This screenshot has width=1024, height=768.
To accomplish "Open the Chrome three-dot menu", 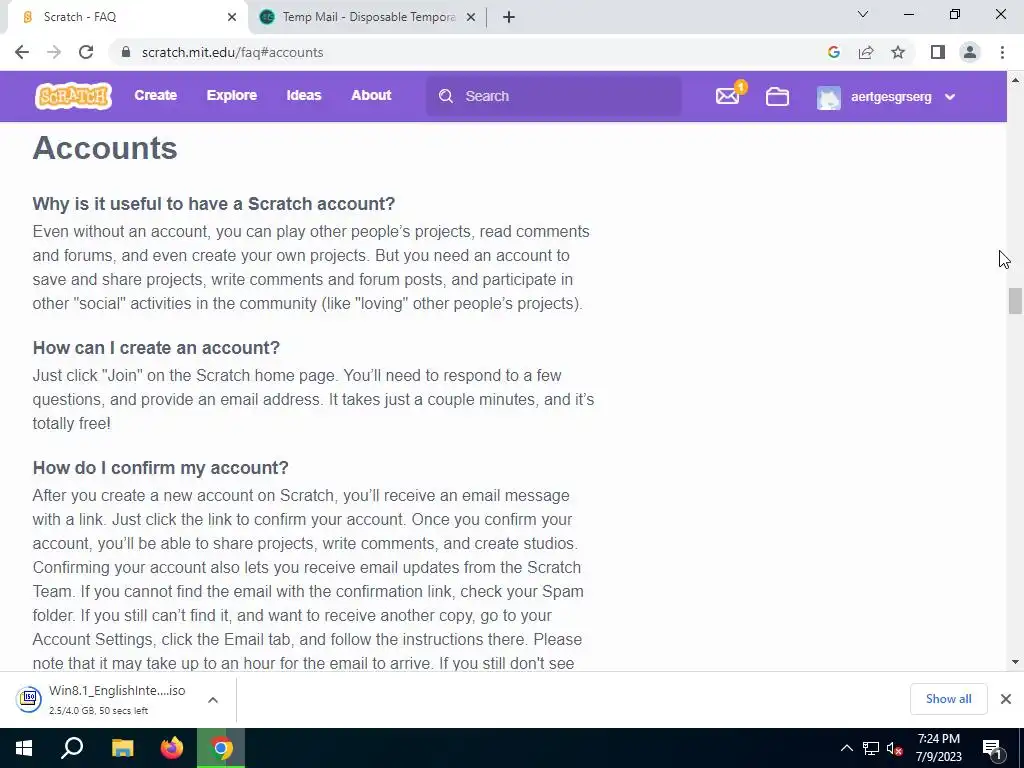I will 1002,52.
